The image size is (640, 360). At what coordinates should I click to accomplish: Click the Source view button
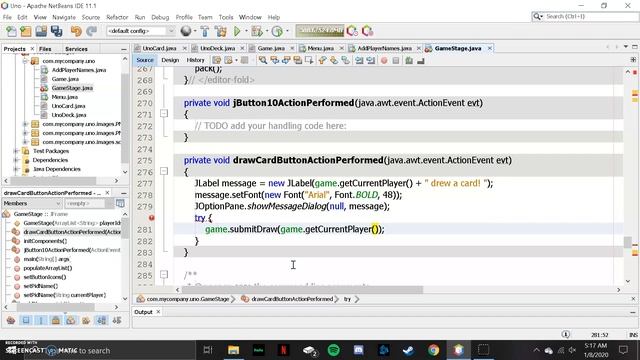coord(145,60)
